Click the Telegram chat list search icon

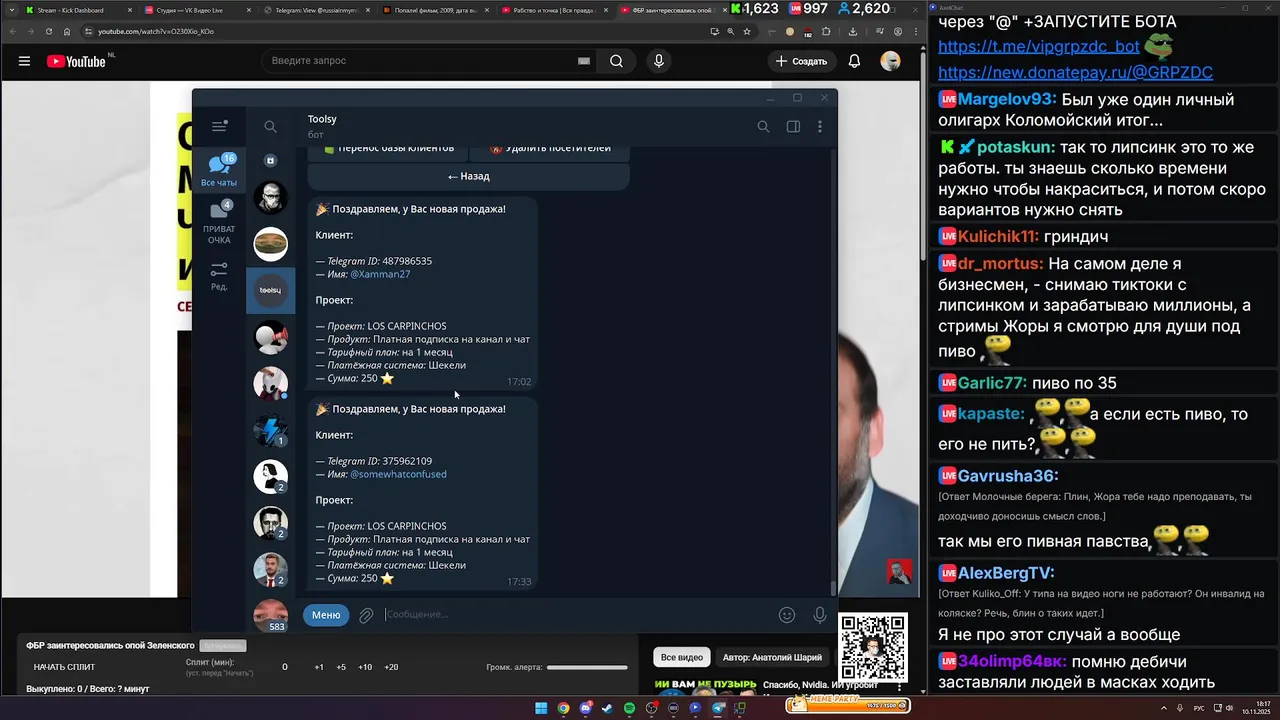(x=270, y=126)
